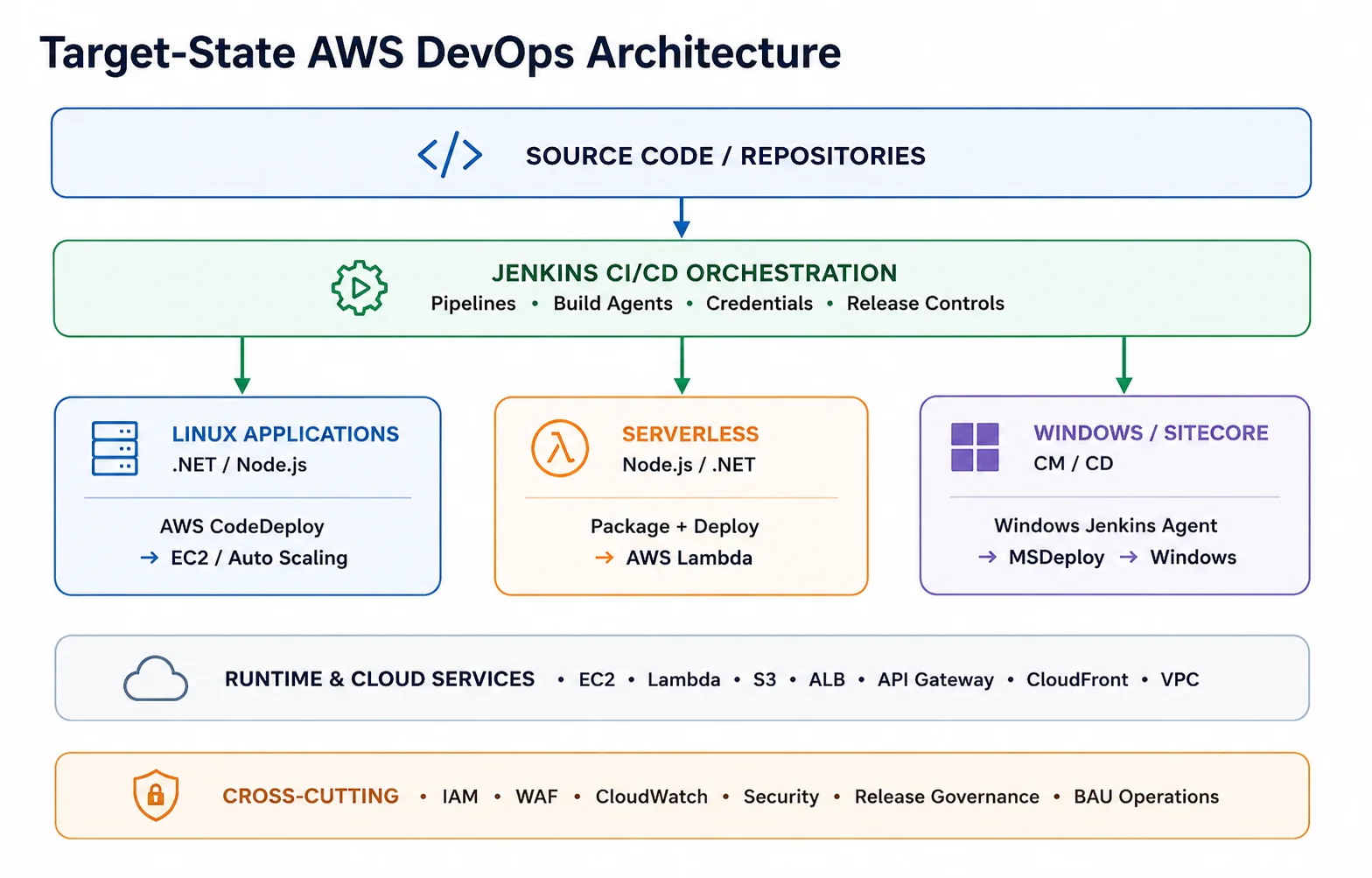Click the WINDOWS / SITECORE heading
This screenshot has width=1372, height=878.
tap(1151, 433)
